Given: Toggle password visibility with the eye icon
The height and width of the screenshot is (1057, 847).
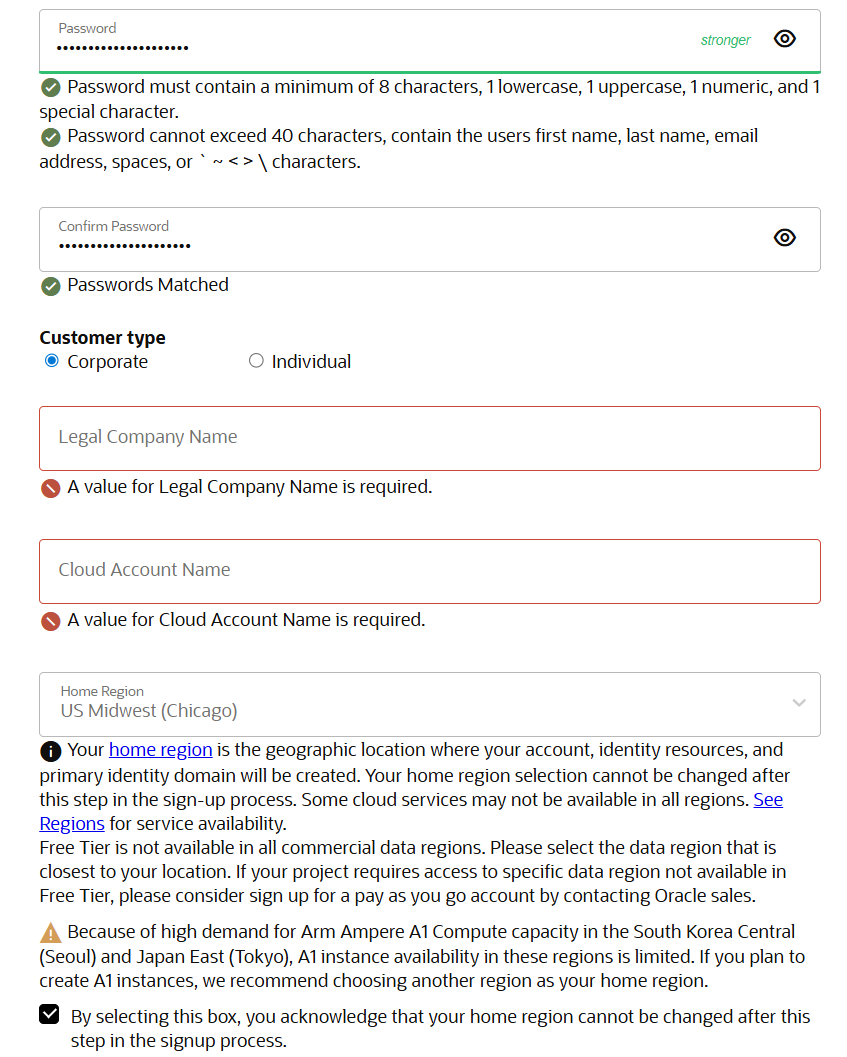Looking at the screenshot, I should click(x=784, y=38).
